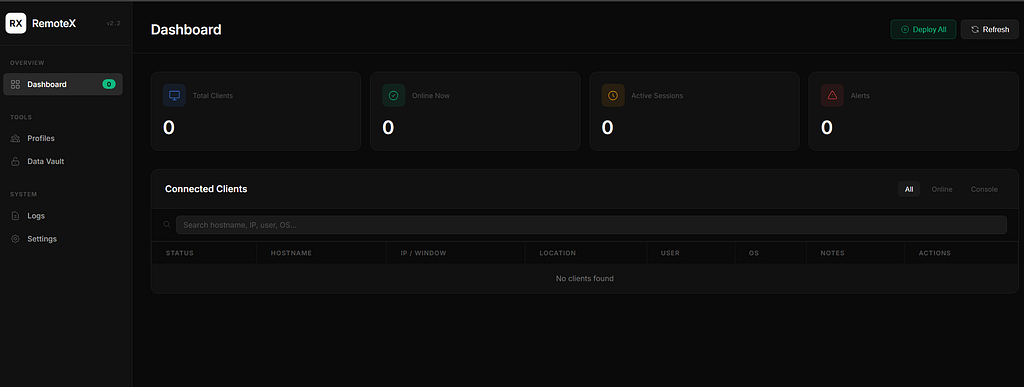Click the Online Now count value
This screenshot has height=387, width=1024.
pos(388,128)
